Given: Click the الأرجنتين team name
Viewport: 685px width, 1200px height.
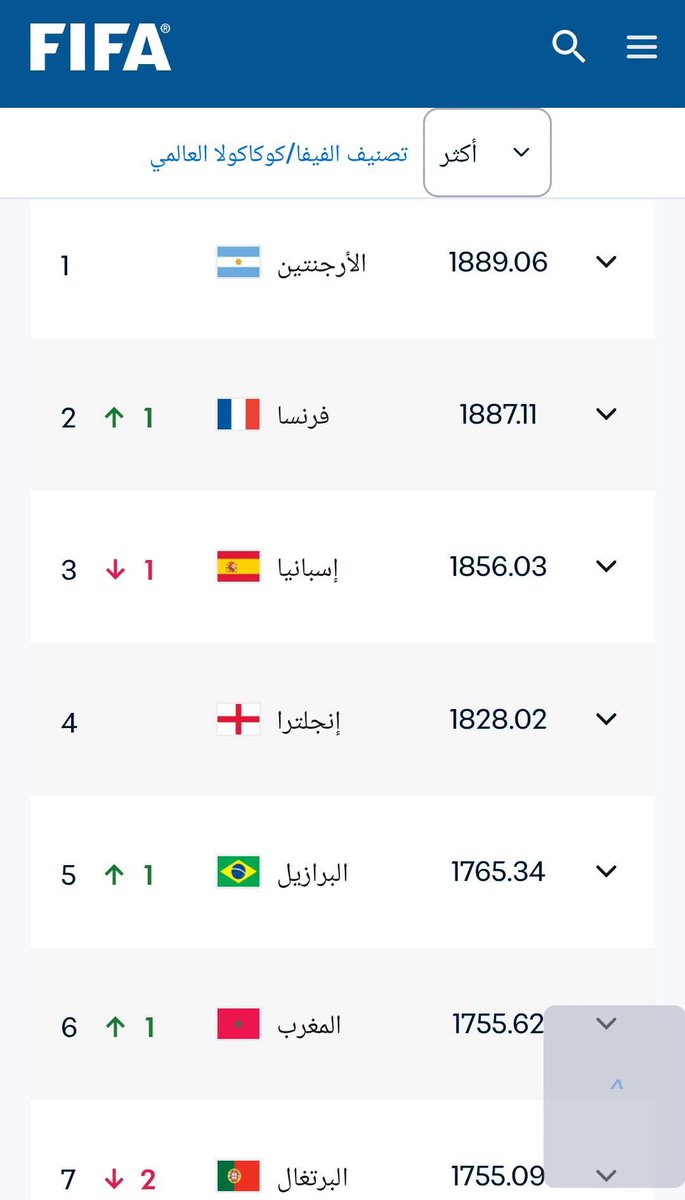Looking at the screenshot, I should pyautogui.click(x=322, y=264).
